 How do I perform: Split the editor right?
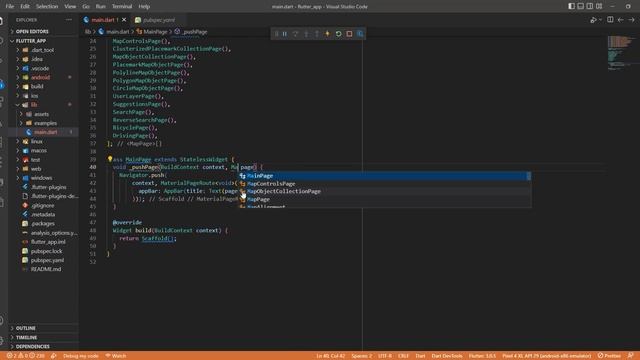610,20
